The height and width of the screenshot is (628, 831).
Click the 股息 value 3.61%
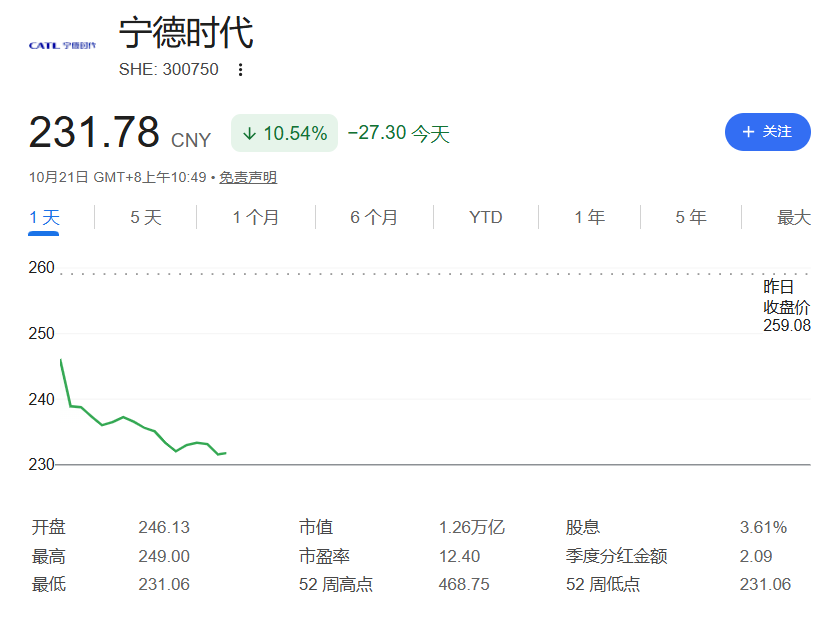tap(763, 527)
